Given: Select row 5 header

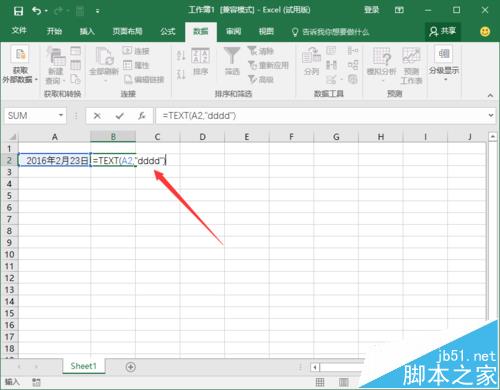Looking at the screenshot, I should pyautogui.click(x=9, y=196).
